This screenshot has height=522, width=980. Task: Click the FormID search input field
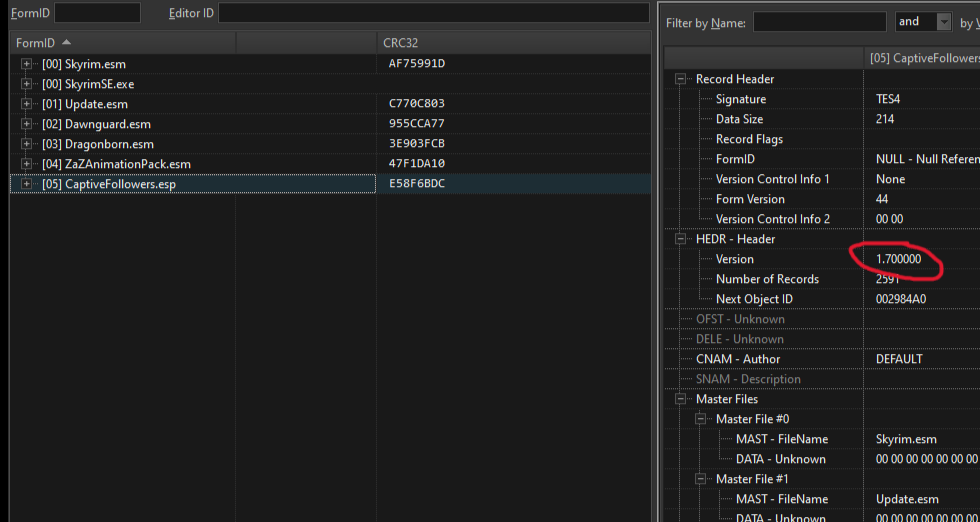[98, 13]
